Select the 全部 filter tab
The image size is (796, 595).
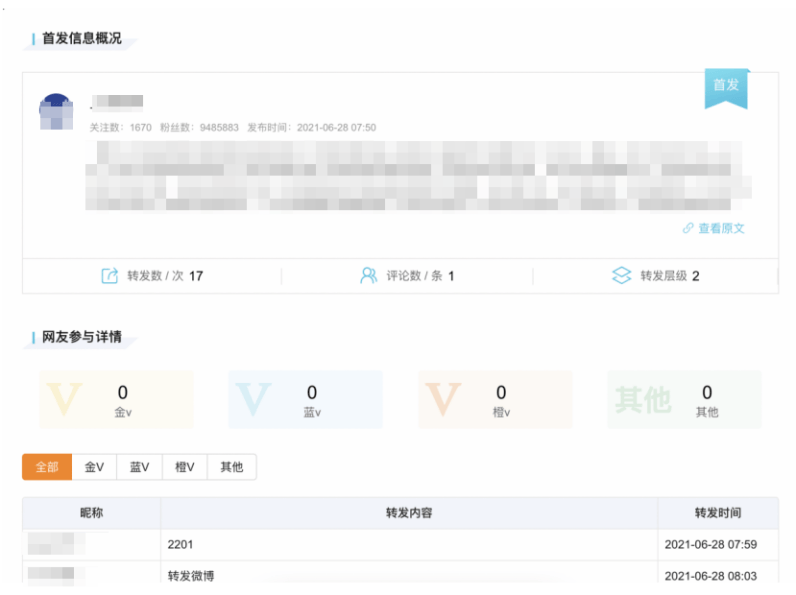pyautogui.click(x=47, y=467)
